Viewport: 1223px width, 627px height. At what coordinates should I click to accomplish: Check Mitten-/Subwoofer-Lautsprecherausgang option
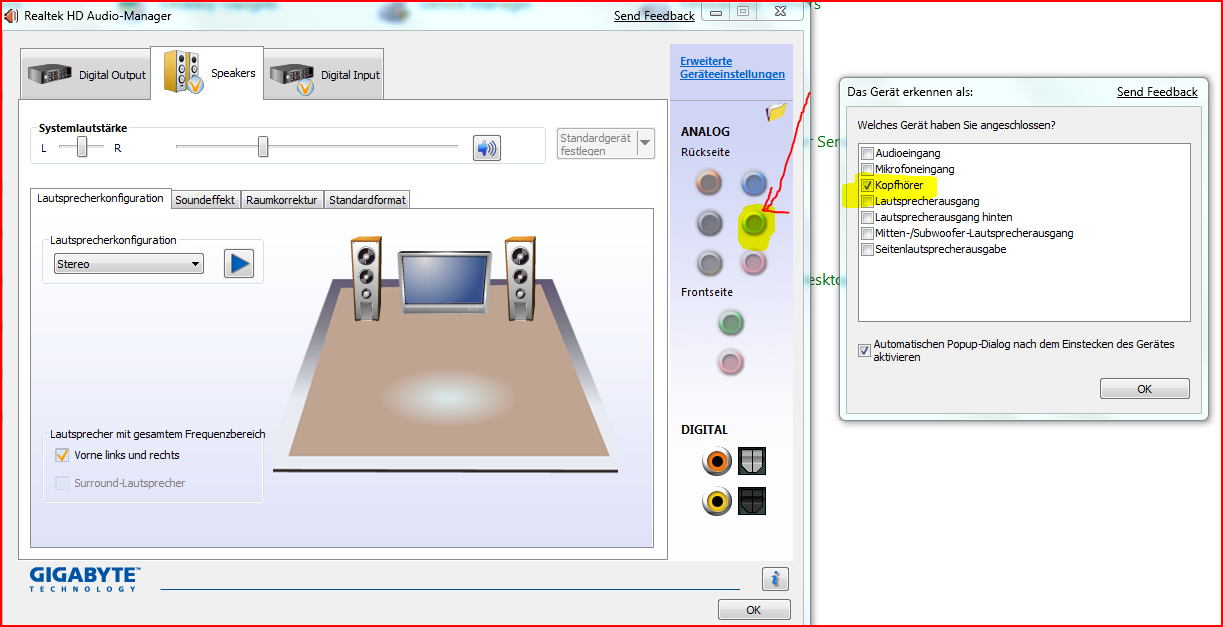pyautogui.click(x=867, y=233)
